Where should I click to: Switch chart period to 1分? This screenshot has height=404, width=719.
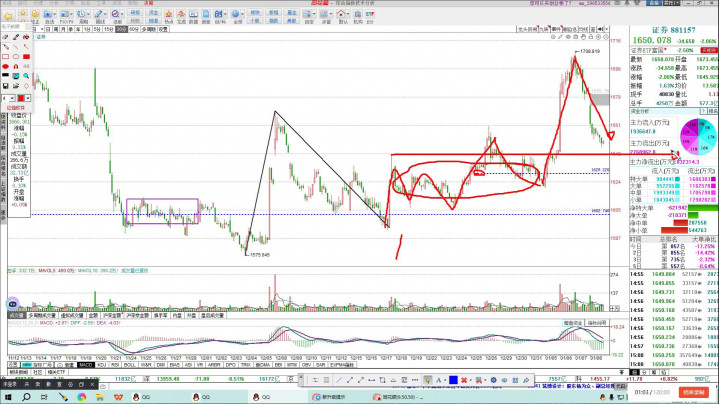(x=87, y=29)
